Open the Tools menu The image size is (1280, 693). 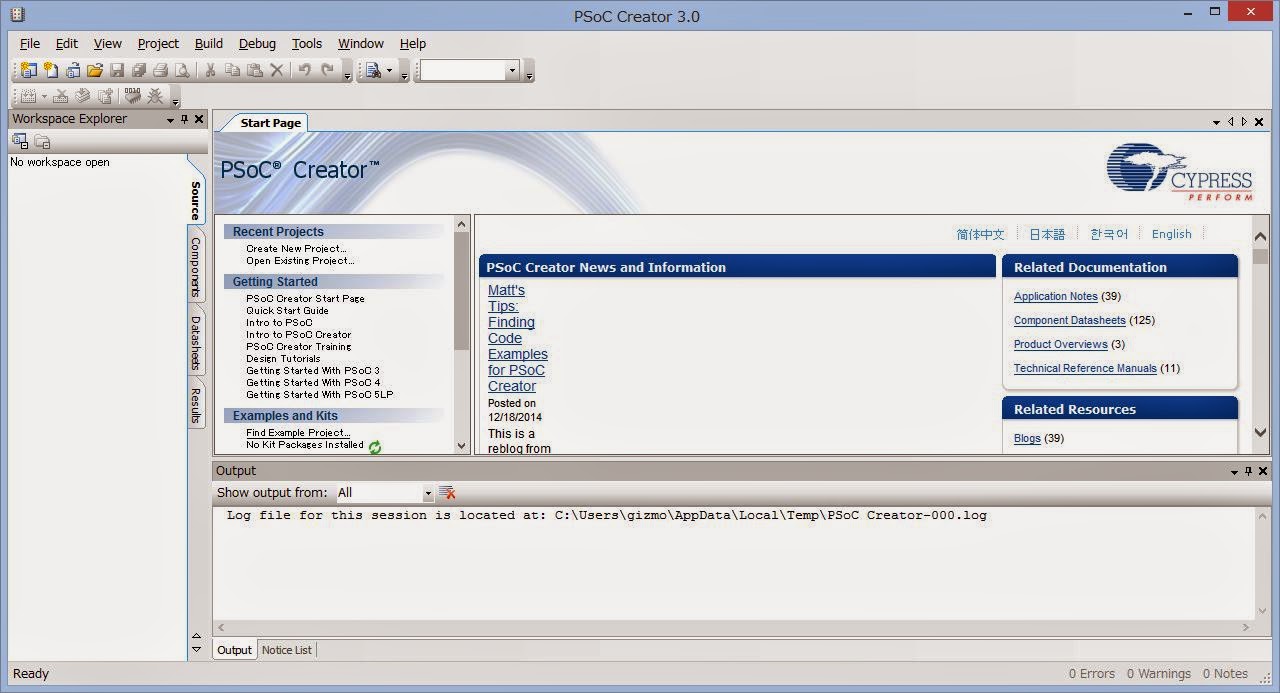coord(307,43)
